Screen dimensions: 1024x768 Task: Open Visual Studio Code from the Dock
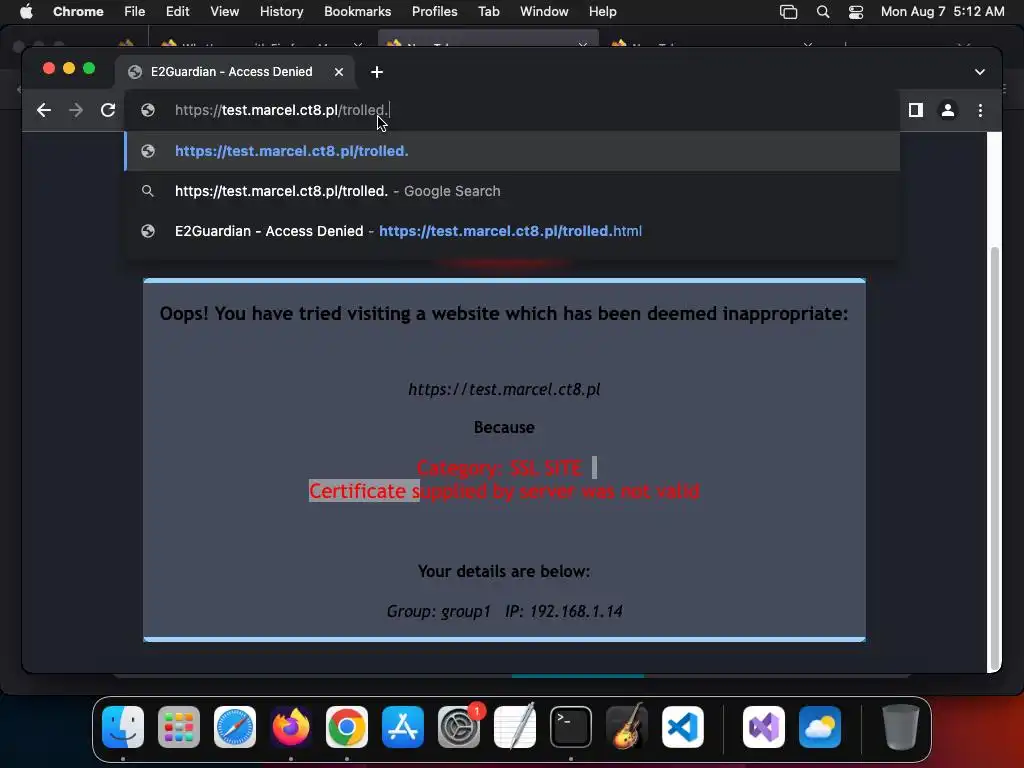tap(683, 727)
